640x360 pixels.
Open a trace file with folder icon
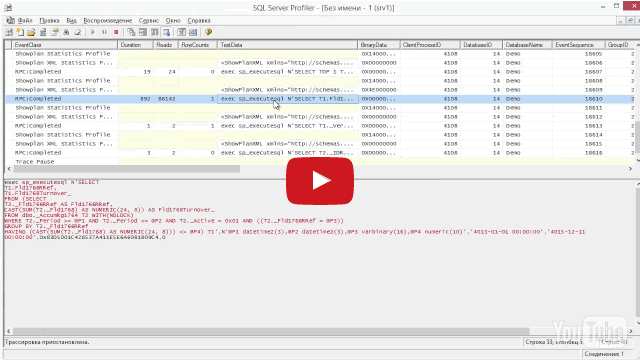pyautogui.click(x=31, y=32)
